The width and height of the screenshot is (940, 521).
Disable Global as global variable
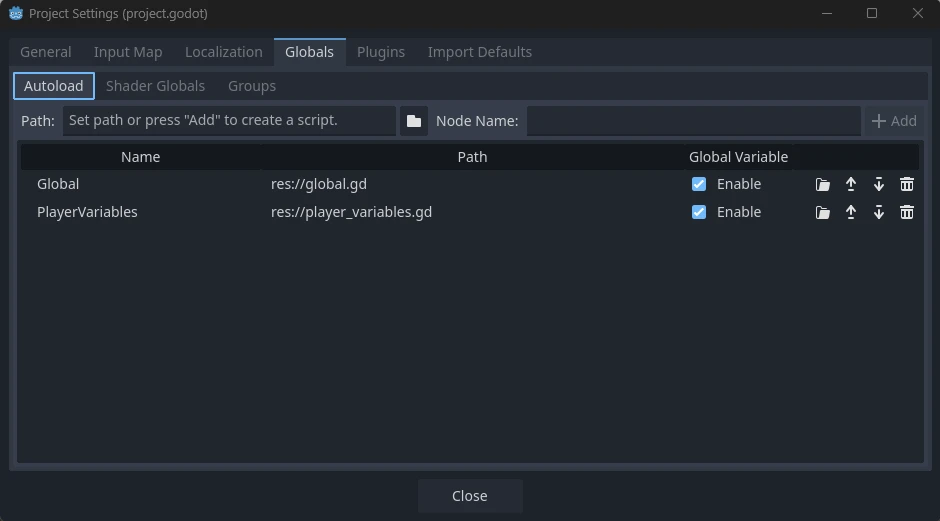699,184
